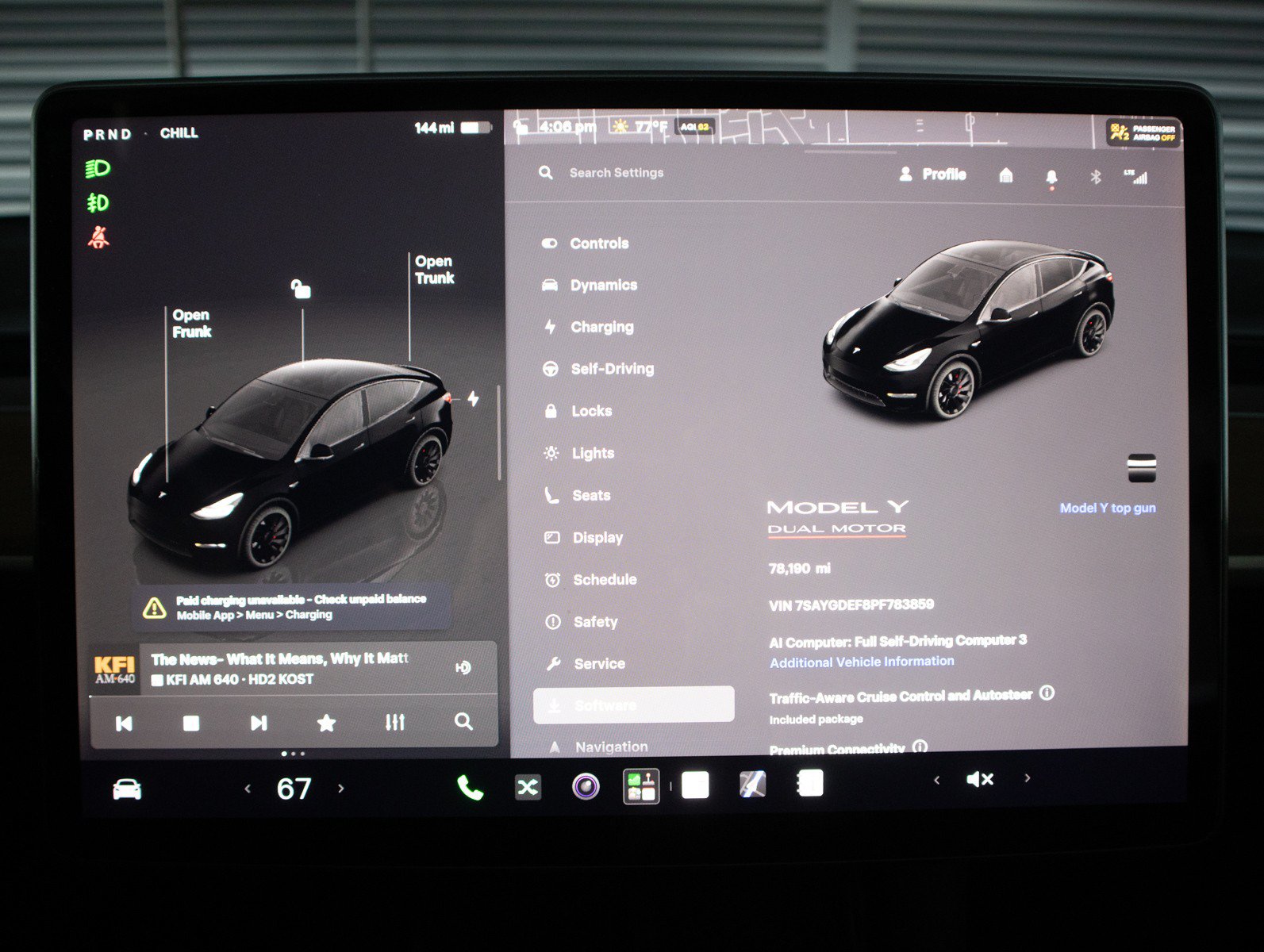The image size is (1264, 952).
Task: Open the Locks settings menu
Action: pyautogui.click(x=578, y=411)
